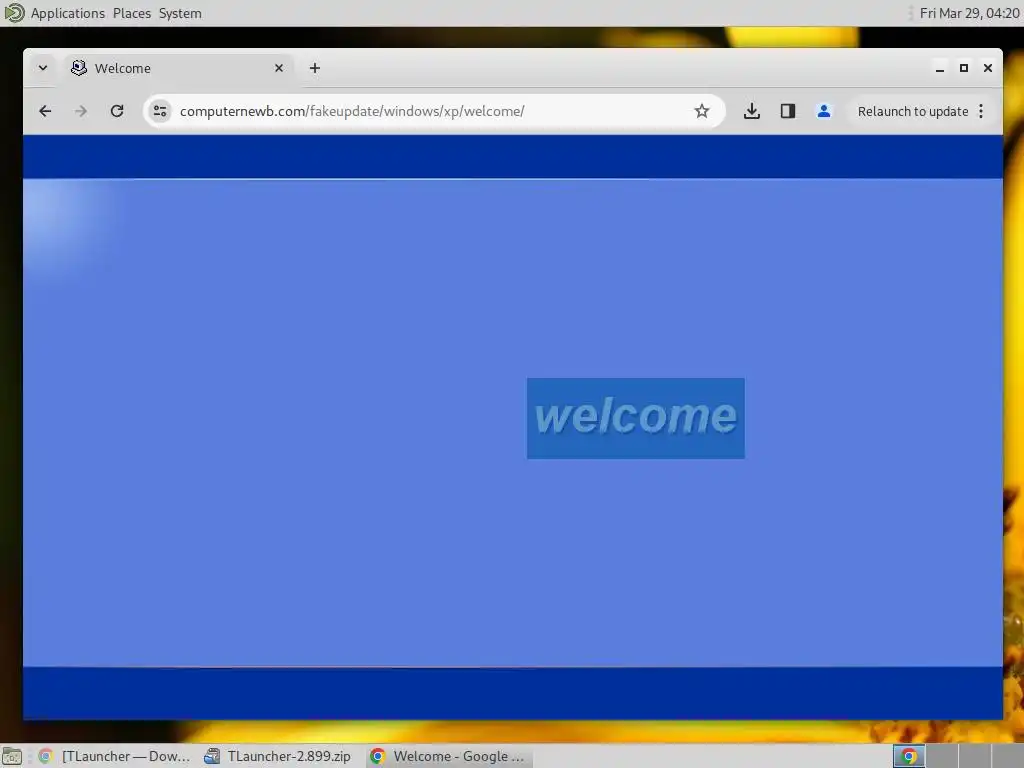Screen dimensions: 1024x768
Task: Bookmark this page with the star
Action: (x=701, y=111)
